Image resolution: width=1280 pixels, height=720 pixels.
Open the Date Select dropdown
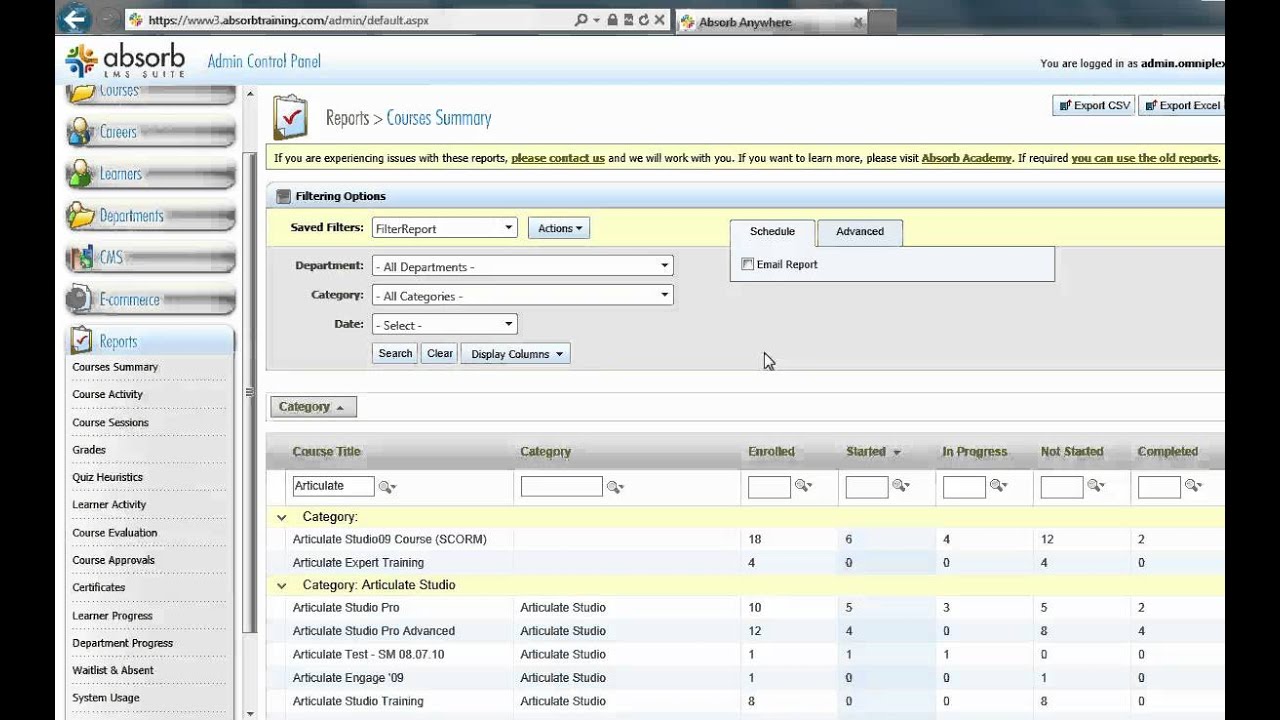pyautogui.click(x=444, y=324)
